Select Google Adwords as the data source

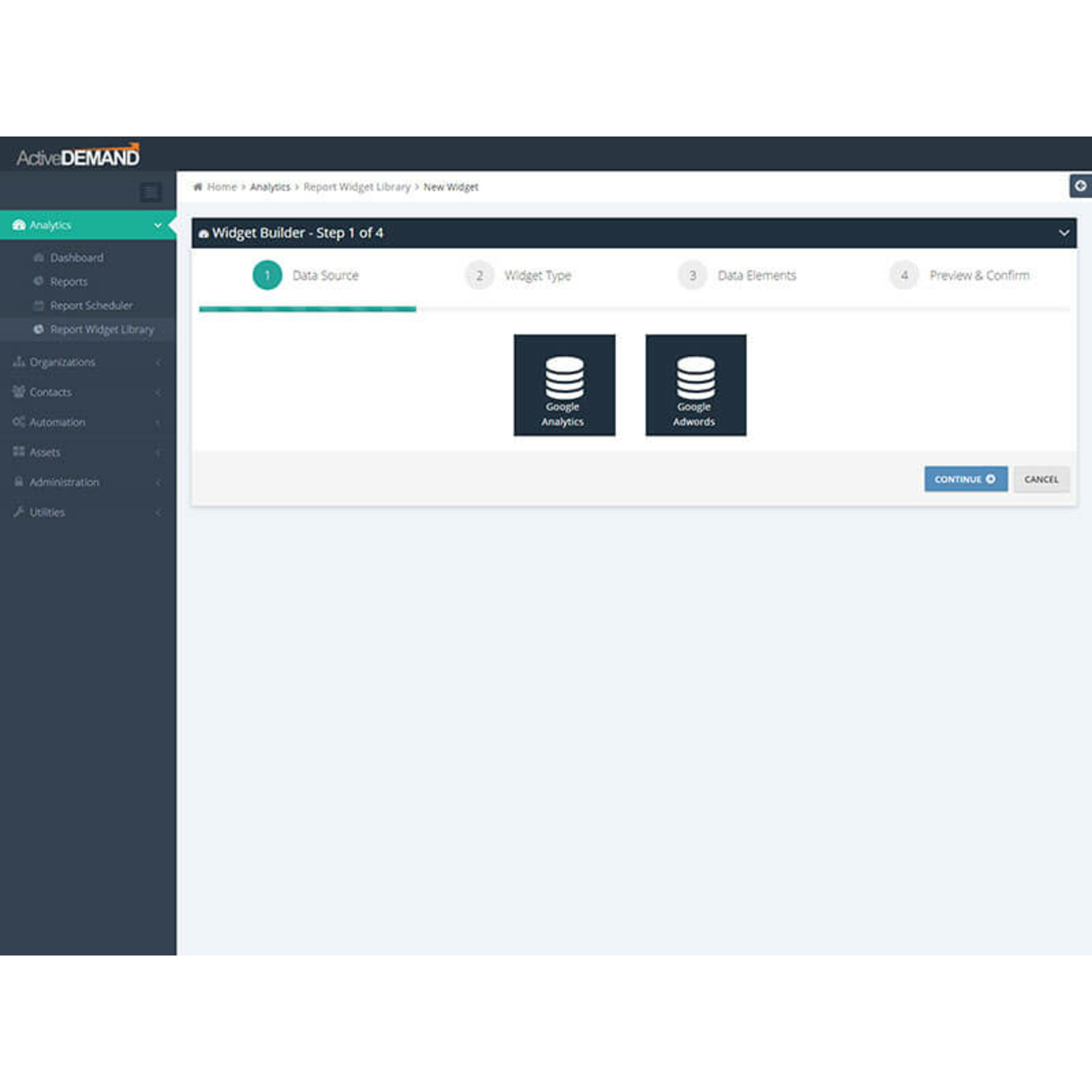[x=695, y=385]
